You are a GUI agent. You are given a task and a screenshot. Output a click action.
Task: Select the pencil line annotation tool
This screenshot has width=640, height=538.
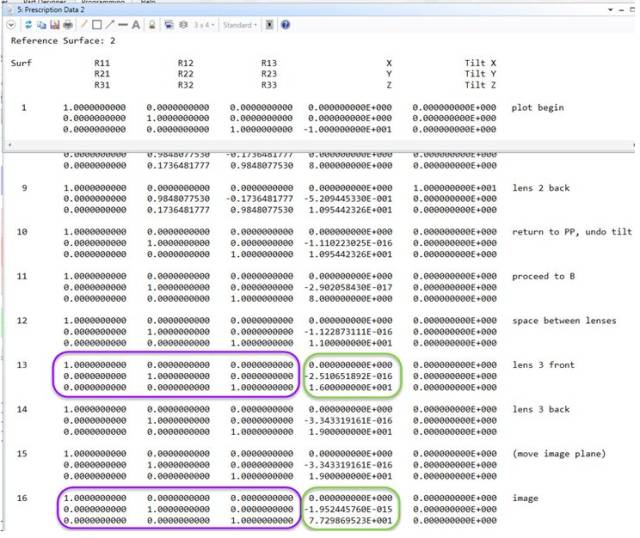click(x=83, y=24)
